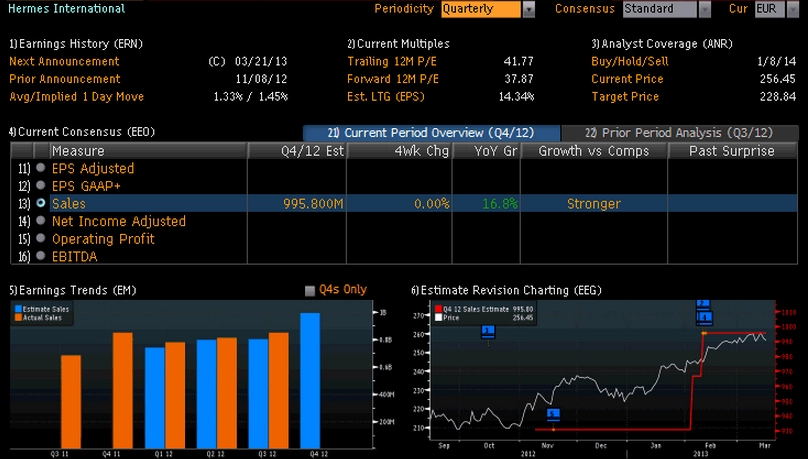This screenshot has height=459, width=808.
Task: Select the EBITDA radio button
Action: click(41, 256)
